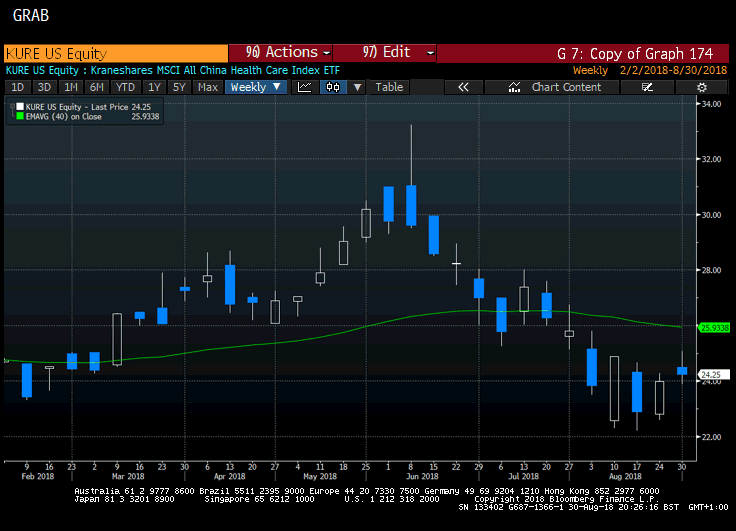Click the 34.00 price axis label
Viewport: 736px width, 531px height.
click(711, 104)
